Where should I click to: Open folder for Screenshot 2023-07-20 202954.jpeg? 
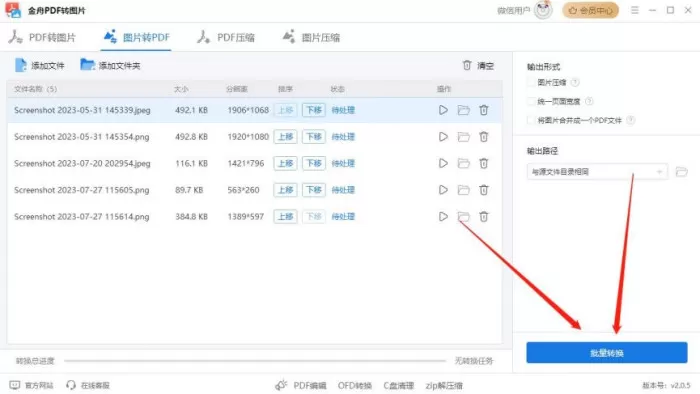[x=463, y=163]
